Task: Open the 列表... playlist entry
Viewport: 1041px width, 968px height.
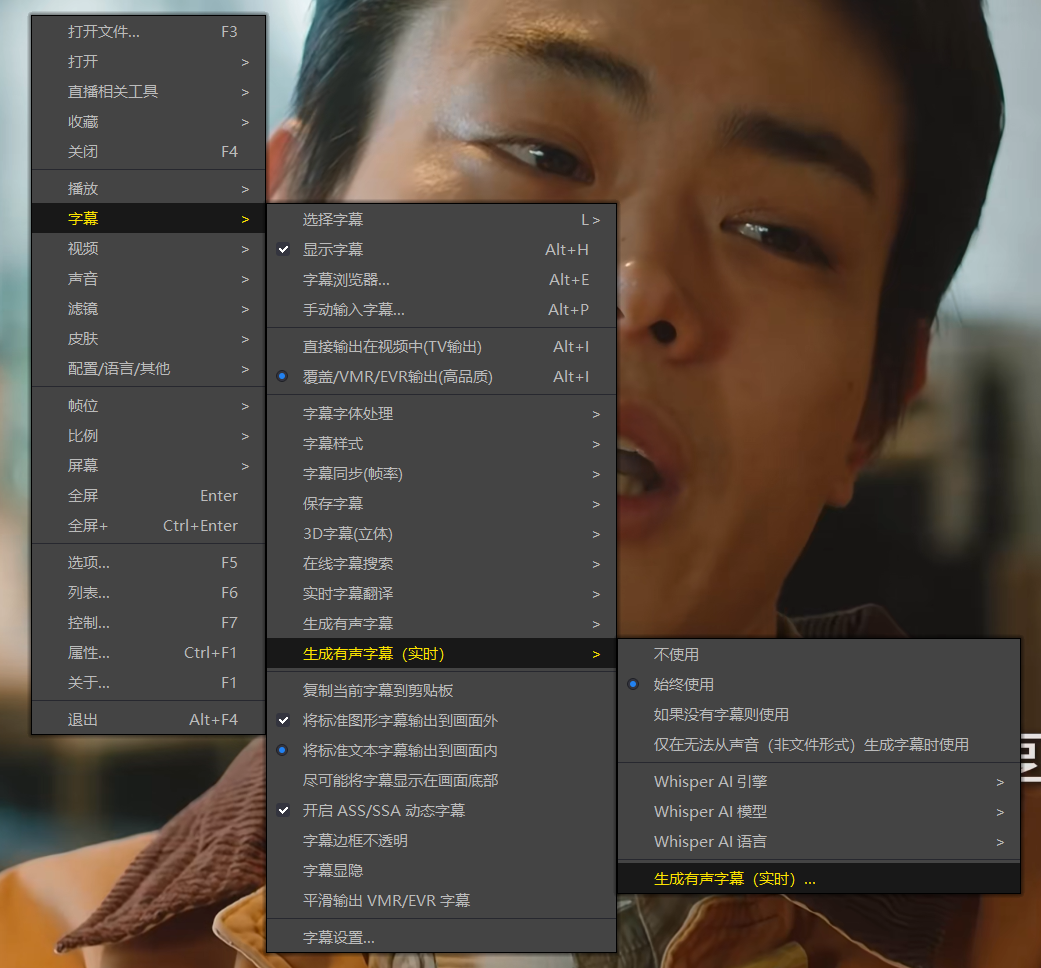Action: pyautogui.click(x=149, y=593)
